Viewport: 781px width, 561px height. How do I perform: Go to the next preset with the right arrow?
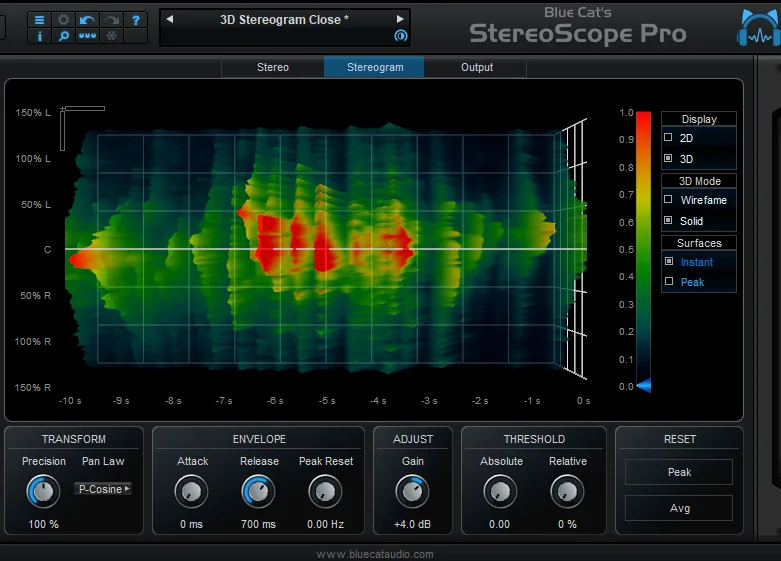[400, 19]
